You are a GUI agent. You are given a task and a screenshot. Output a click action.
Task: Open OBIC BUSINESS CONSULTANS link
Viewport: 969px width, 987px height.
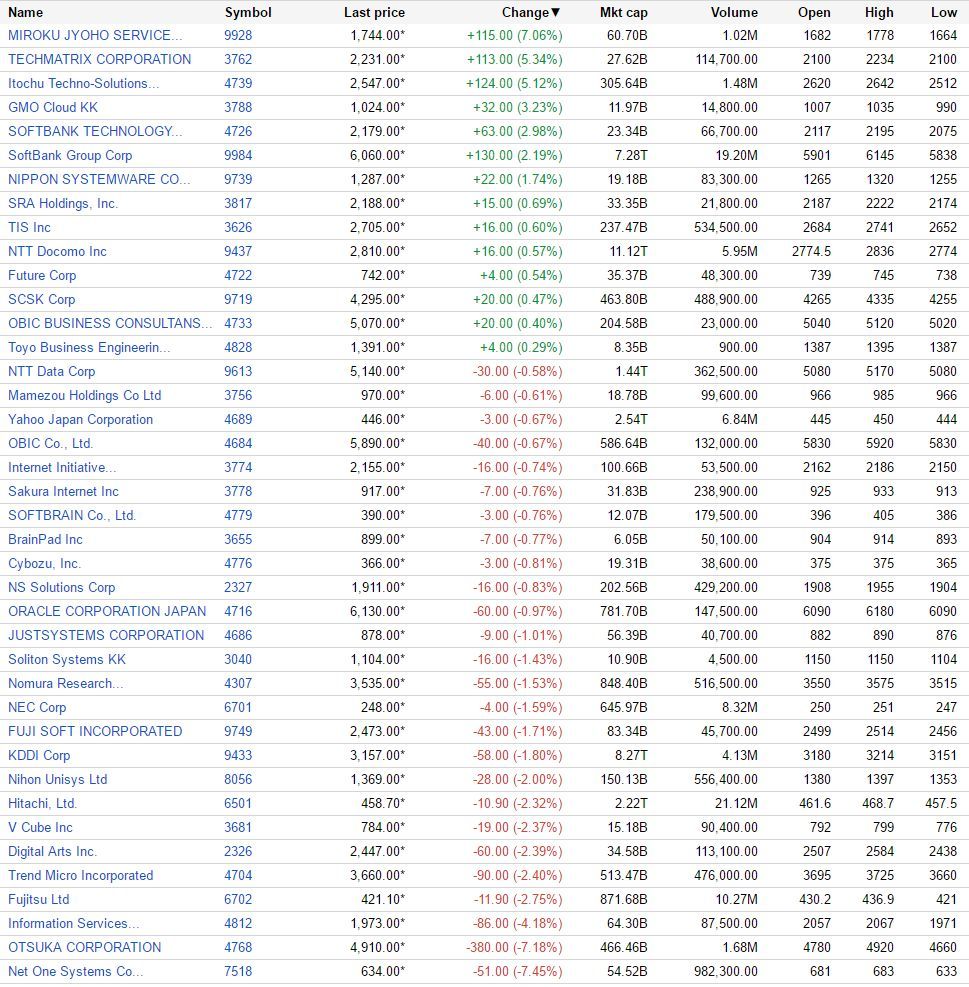(110, 323)
